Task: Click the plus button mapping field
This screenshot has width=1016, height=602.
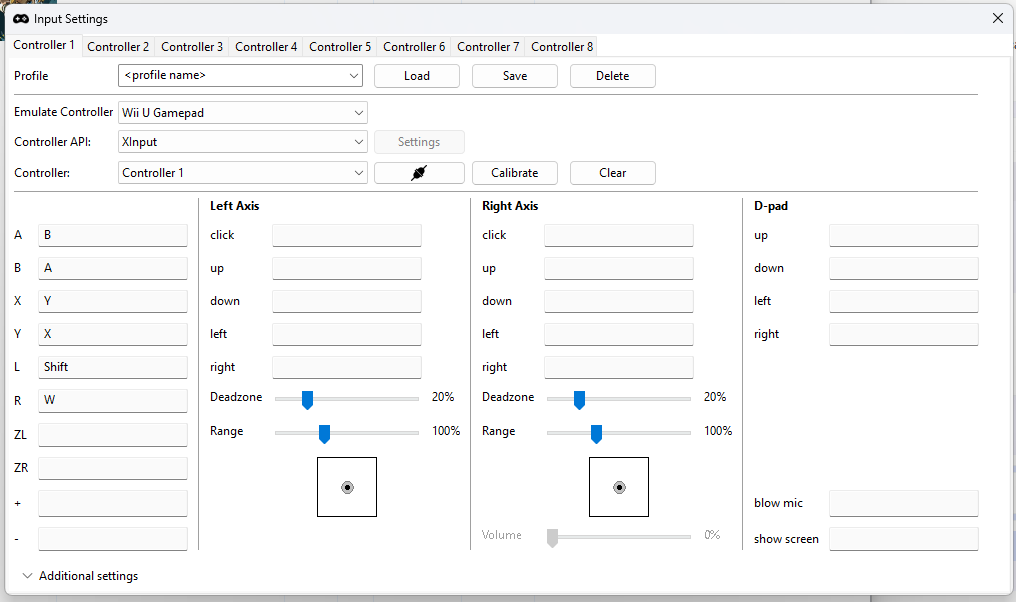Action: (113, 504)
